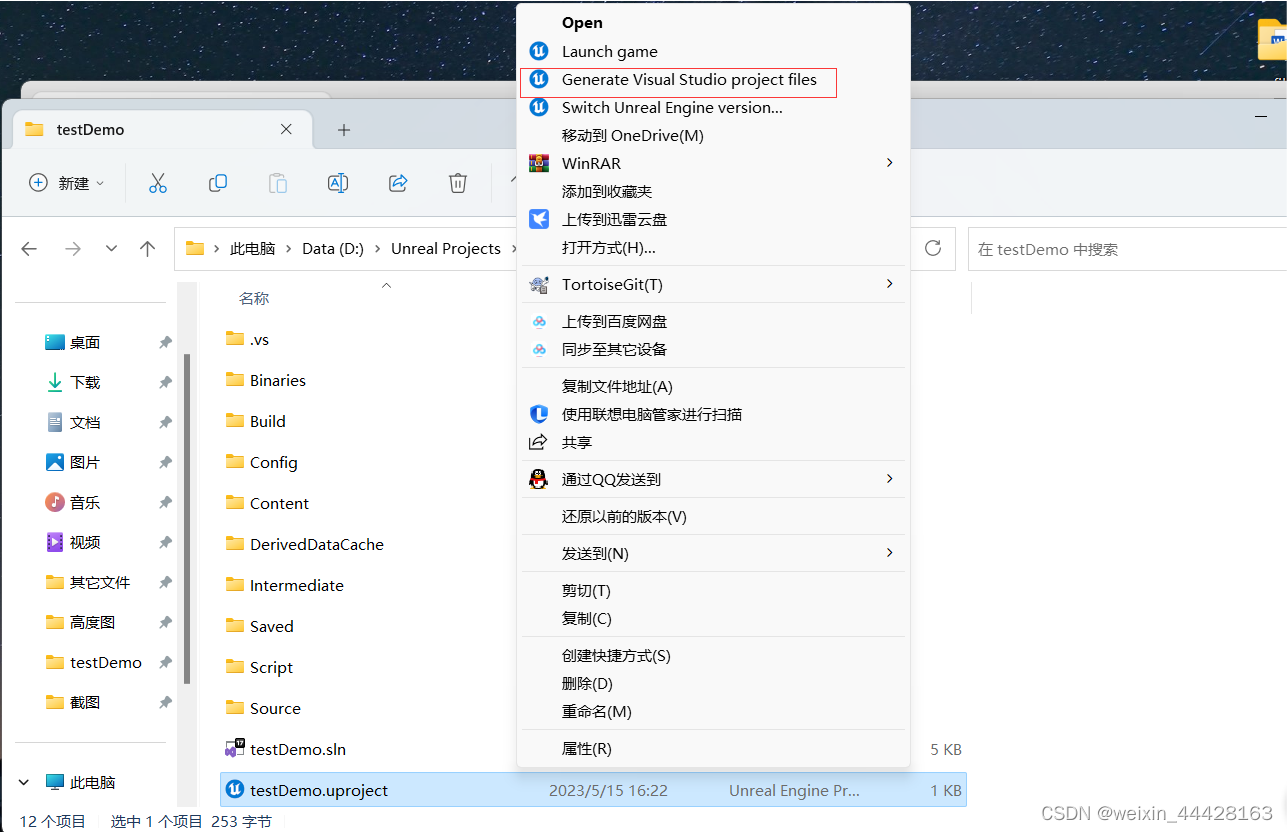The width and height of the screenshot is (1288, 832).
Task: Choose 上传到迅雷云盘 entry
Action: (713, 219)
